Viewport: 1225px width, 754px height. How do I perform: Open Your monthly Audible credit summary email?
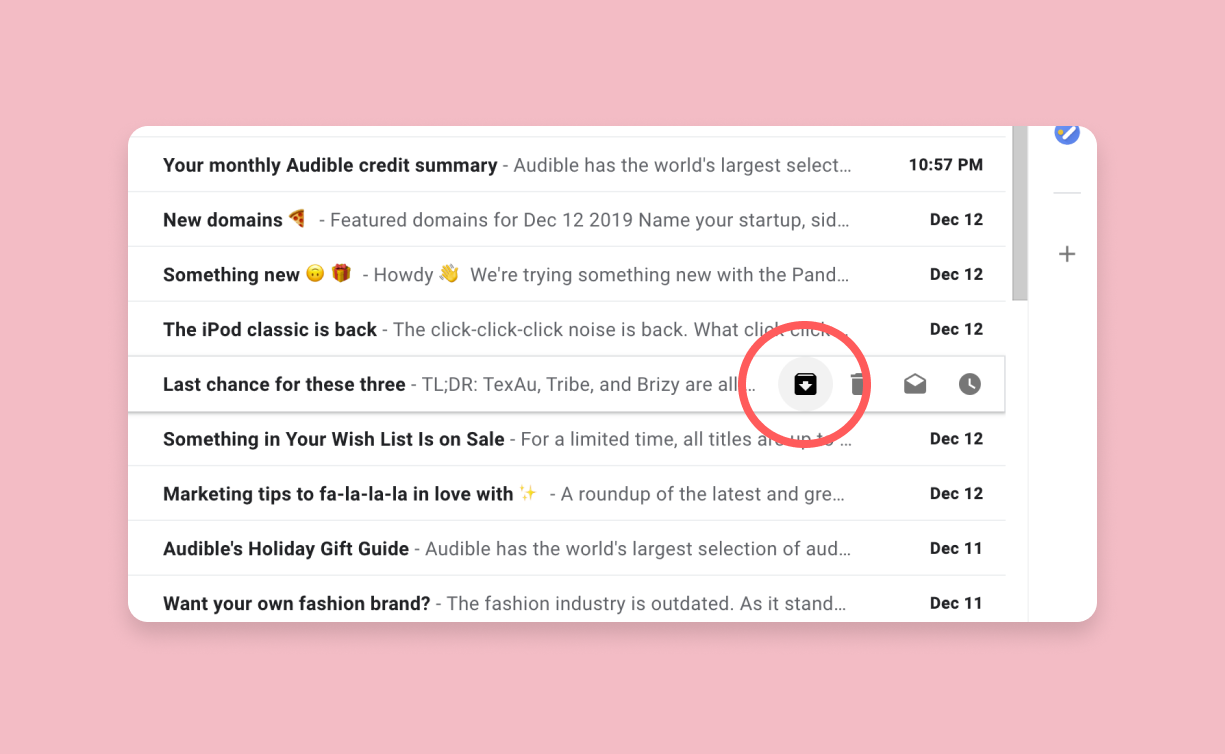point(567,165)
